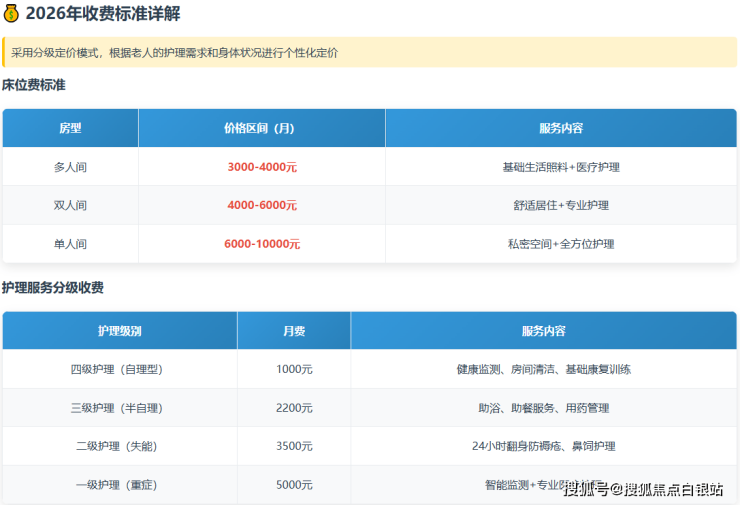Click the red 6000-10000元 price
Image resolution: width=740 pixels, height=505 pixels.
pos(262,244)
